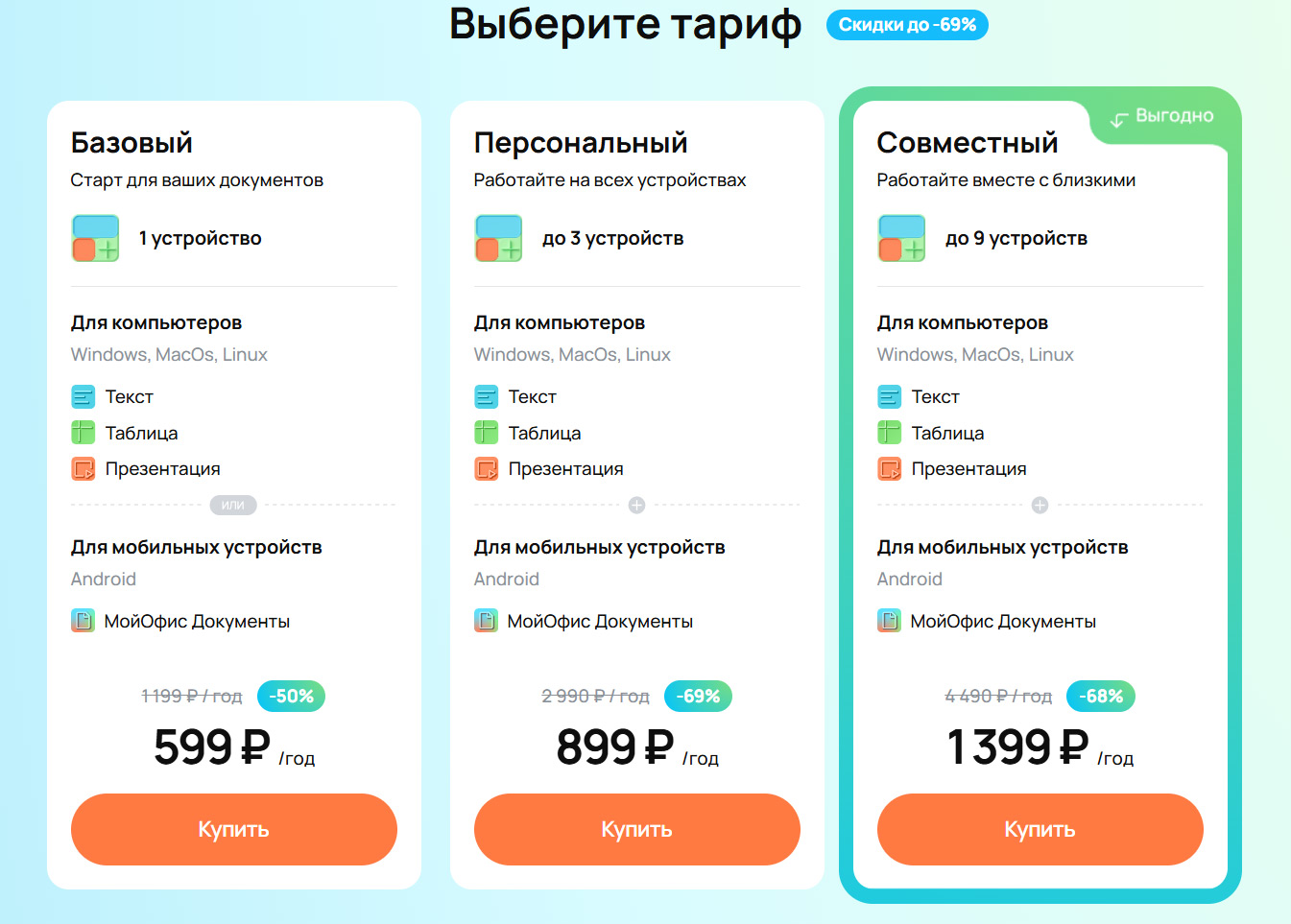Click the devices icon in Совместный plan
Screen dimensions: 1291x924
click(901, 238)
